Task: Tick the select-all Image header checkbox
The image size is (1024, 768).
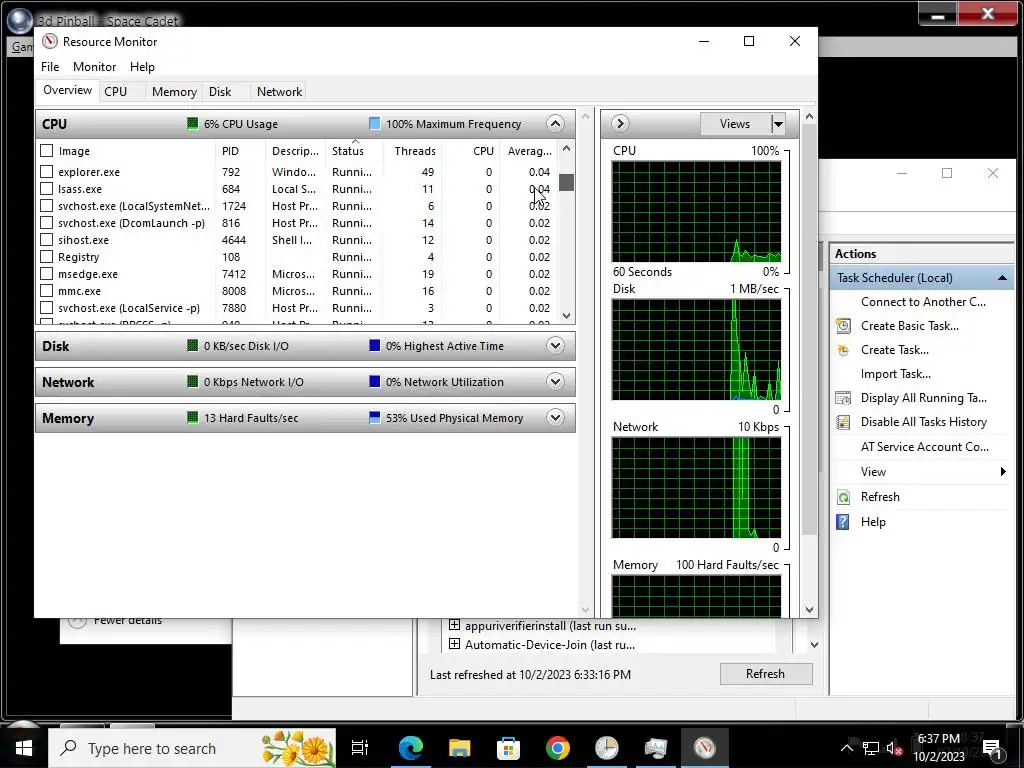Action: pyautogui.click(x=46, y=151)
